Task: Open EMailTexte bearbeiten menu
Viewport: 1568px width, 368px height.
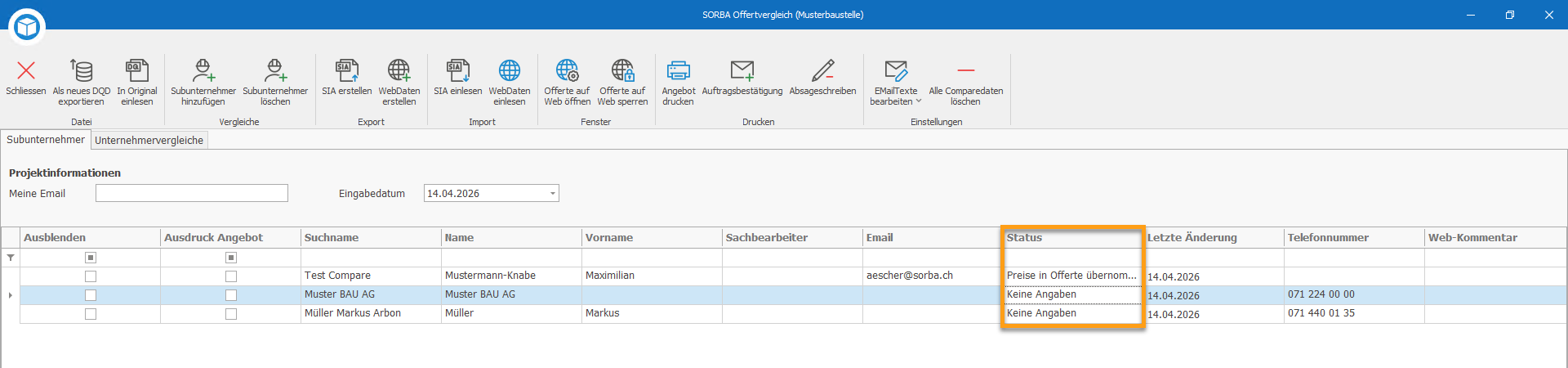Action: [x=896, y=82]
